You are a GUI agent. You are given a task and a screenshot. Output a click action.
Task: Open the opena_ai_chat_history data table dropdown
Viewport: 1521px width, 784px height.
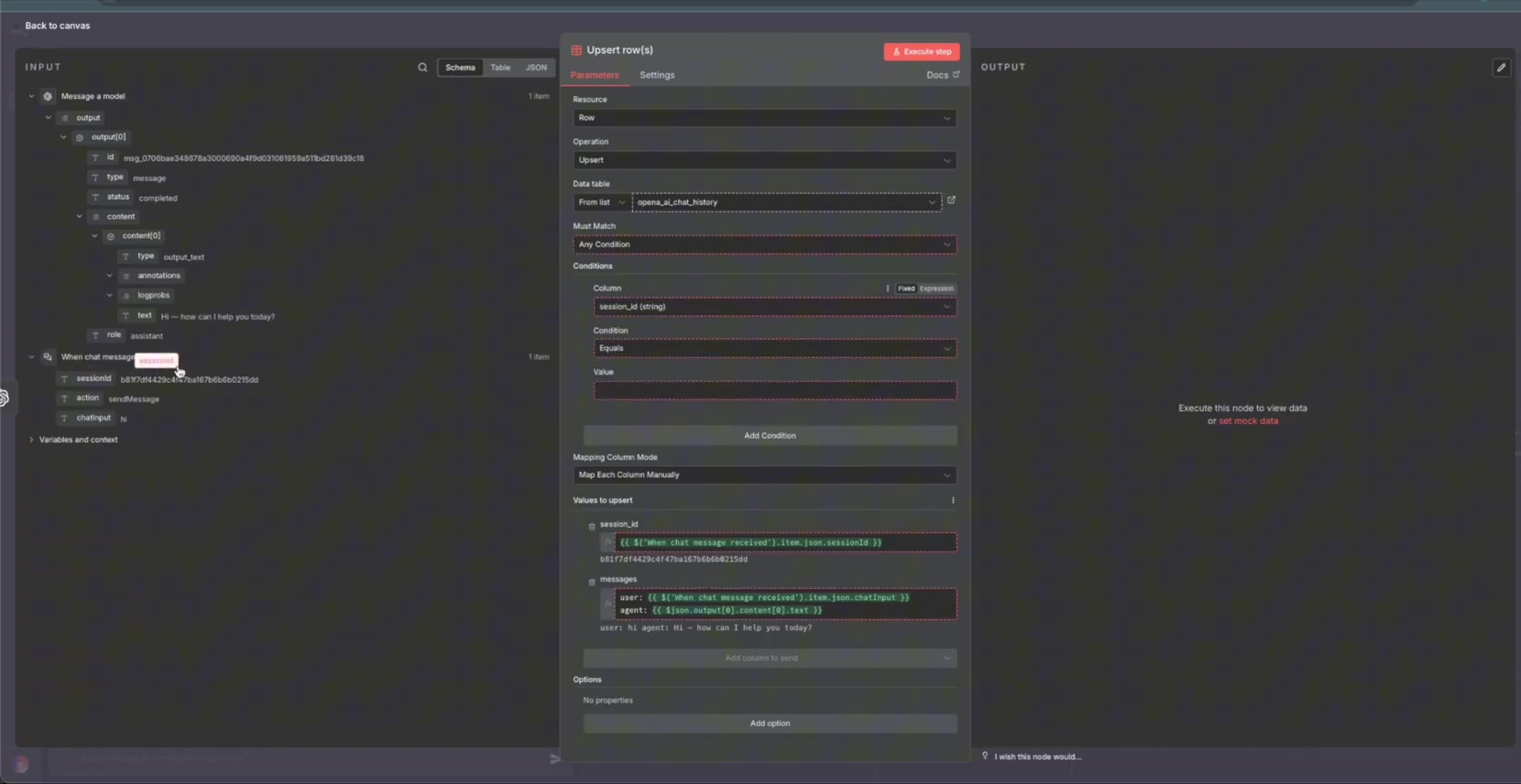click(x=786, y=202)
